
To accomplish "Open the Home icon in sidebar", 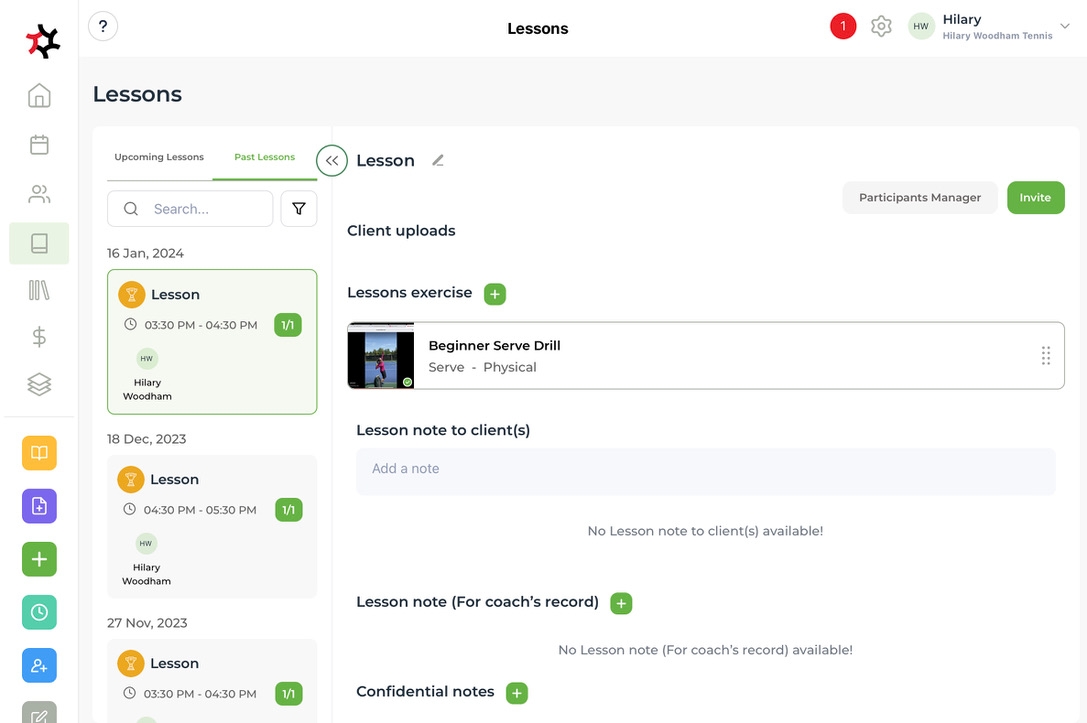I will 39,96.
